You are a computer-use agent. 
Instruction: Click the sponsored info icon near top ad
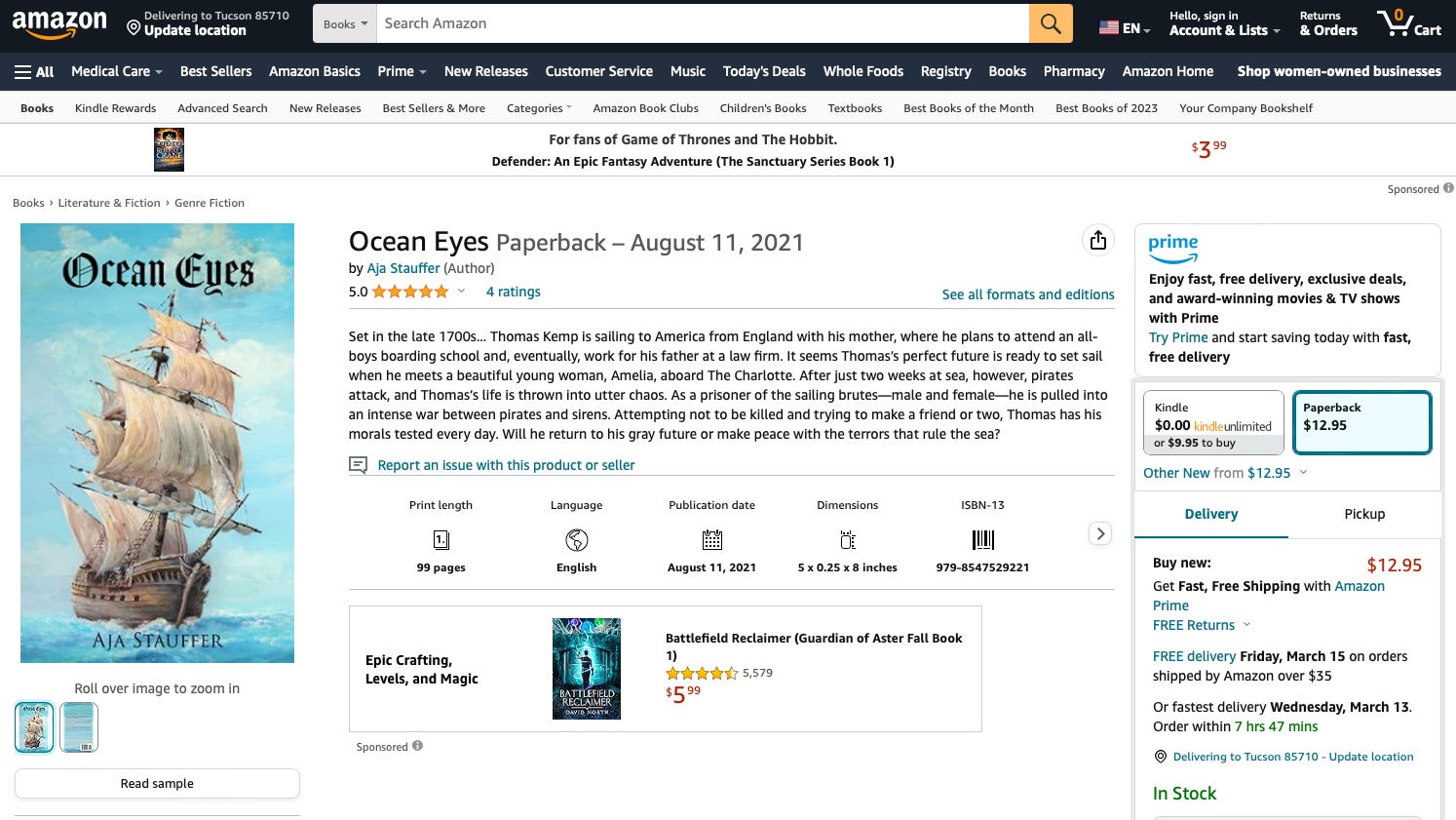point(1448,188)
